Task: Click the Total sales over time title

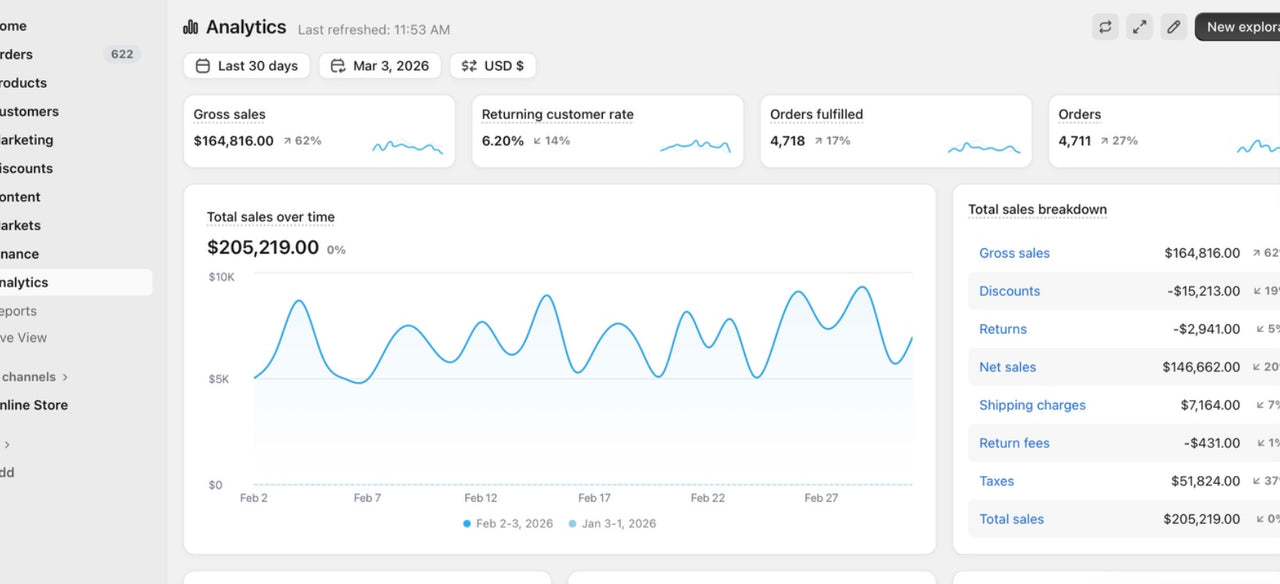Action: 271,217
